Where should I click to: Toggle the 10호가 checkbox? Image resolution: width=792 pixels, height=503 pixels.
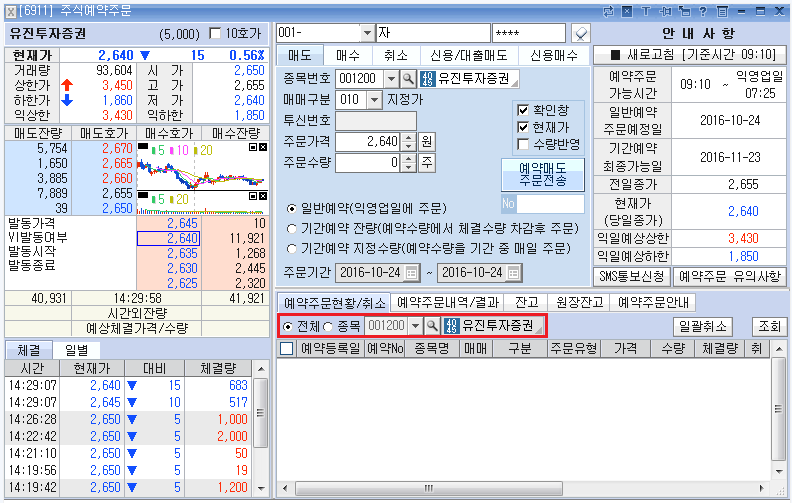click(215, 34)
